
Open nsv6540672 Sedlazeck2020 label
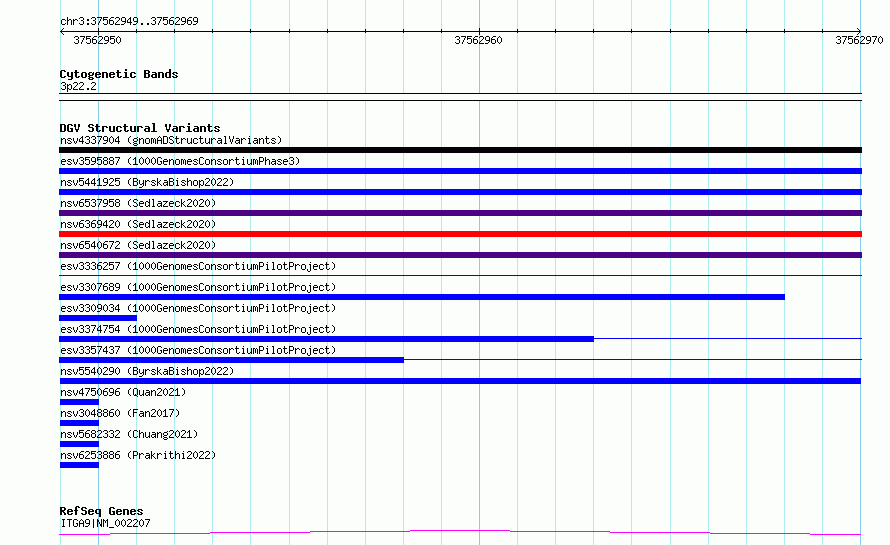point(138,245)
